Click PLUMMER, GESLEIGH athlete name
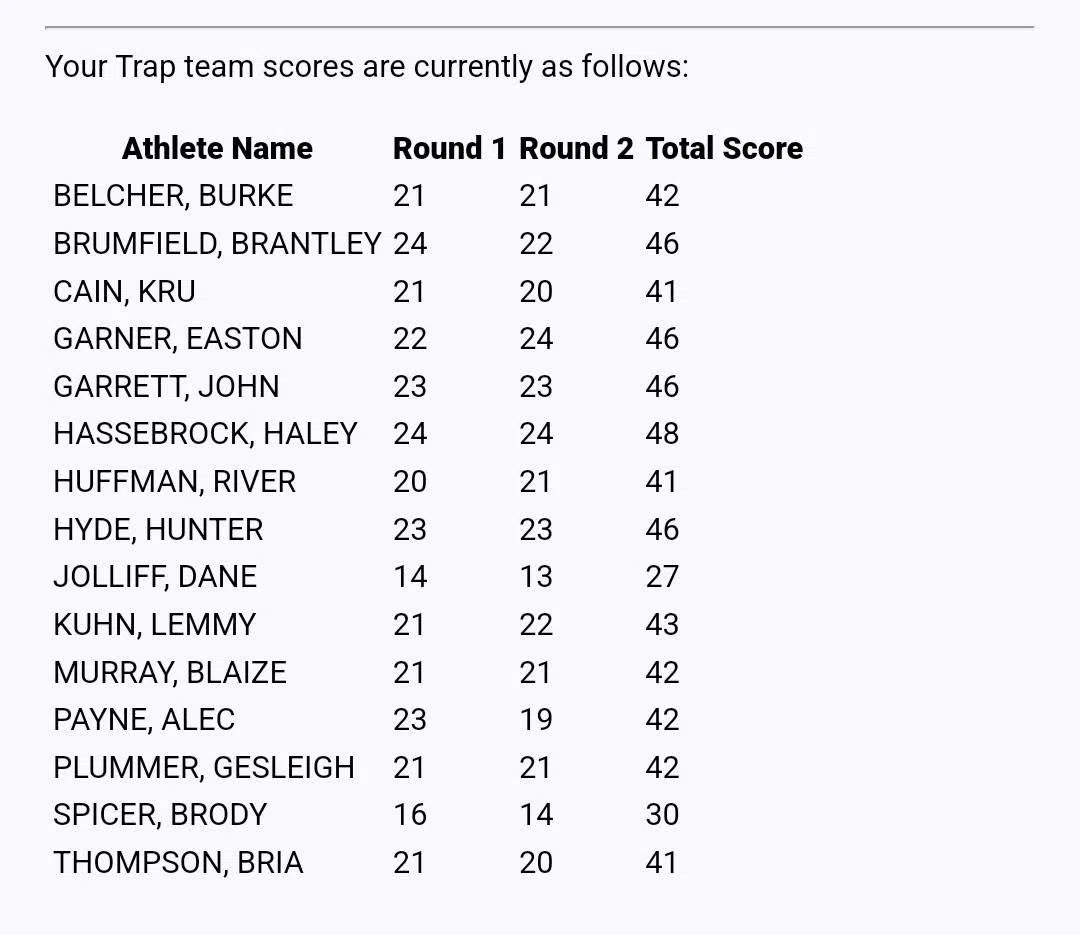Viewport: 1080px width, 935px height. (x=204, y=767)
